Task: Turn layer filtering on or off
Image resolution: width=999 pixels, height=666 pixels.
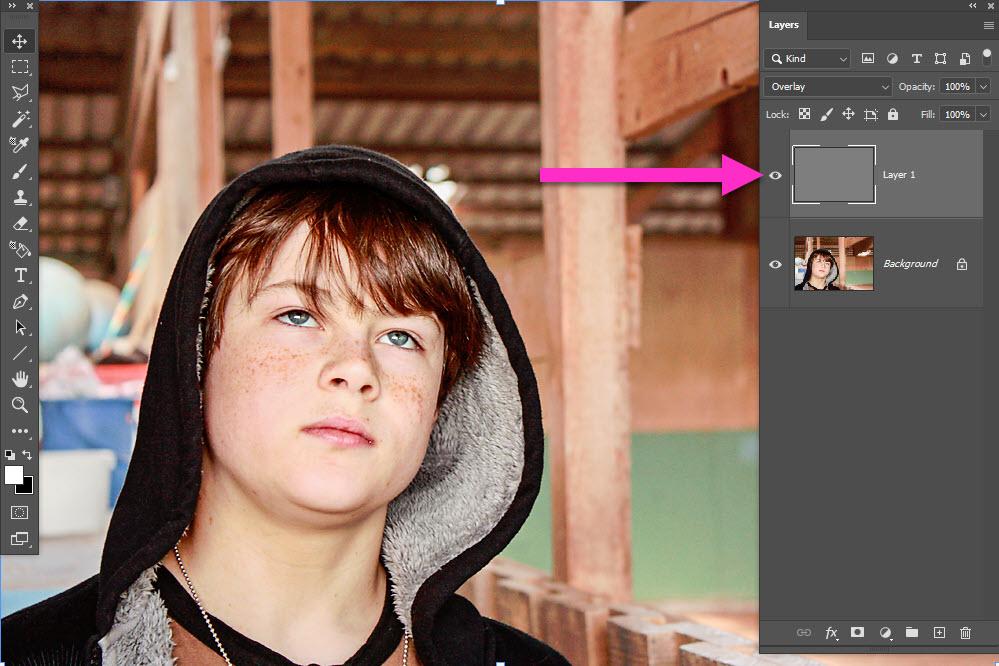Action: point(987,57)
